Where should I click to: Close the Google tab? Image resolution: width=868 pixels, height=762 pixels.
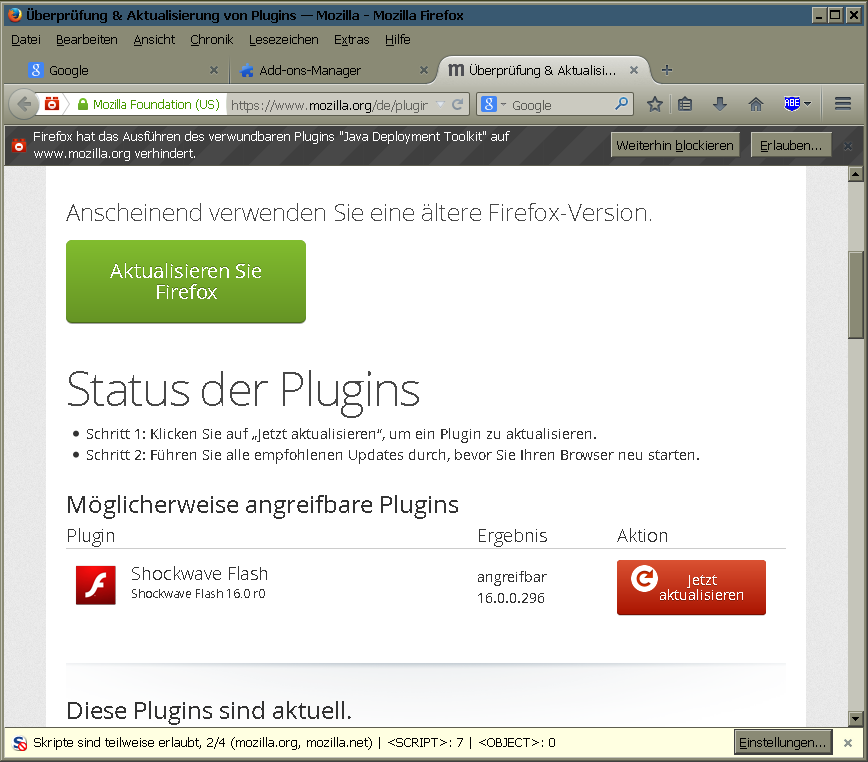(214, 70)
